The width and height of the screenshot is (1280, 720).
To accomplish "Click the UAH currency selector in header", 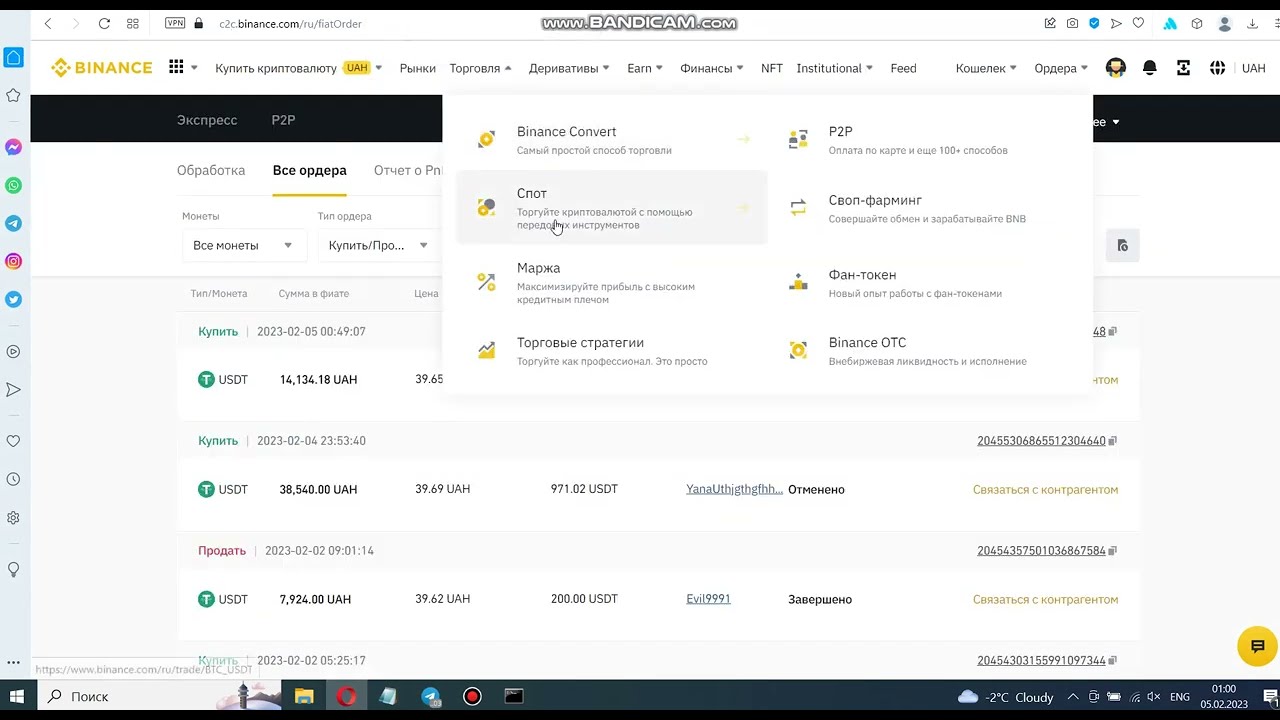I will tap(1253, 68).
